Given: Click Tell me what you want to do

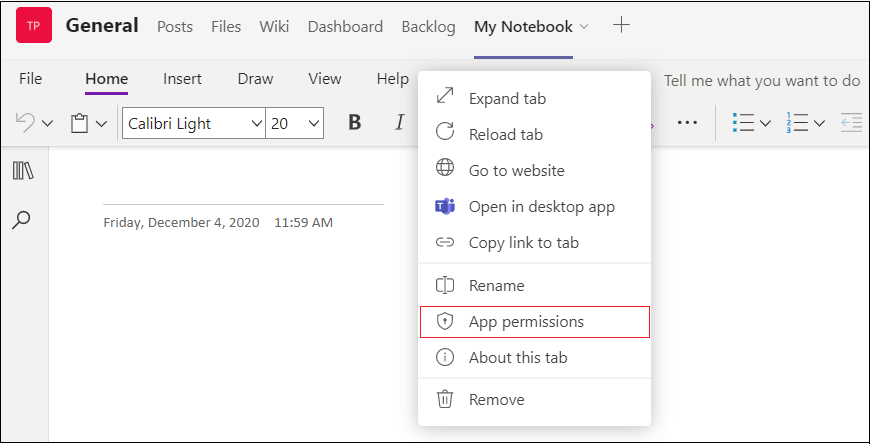Looking at the screenshot, I should [762, 81].
